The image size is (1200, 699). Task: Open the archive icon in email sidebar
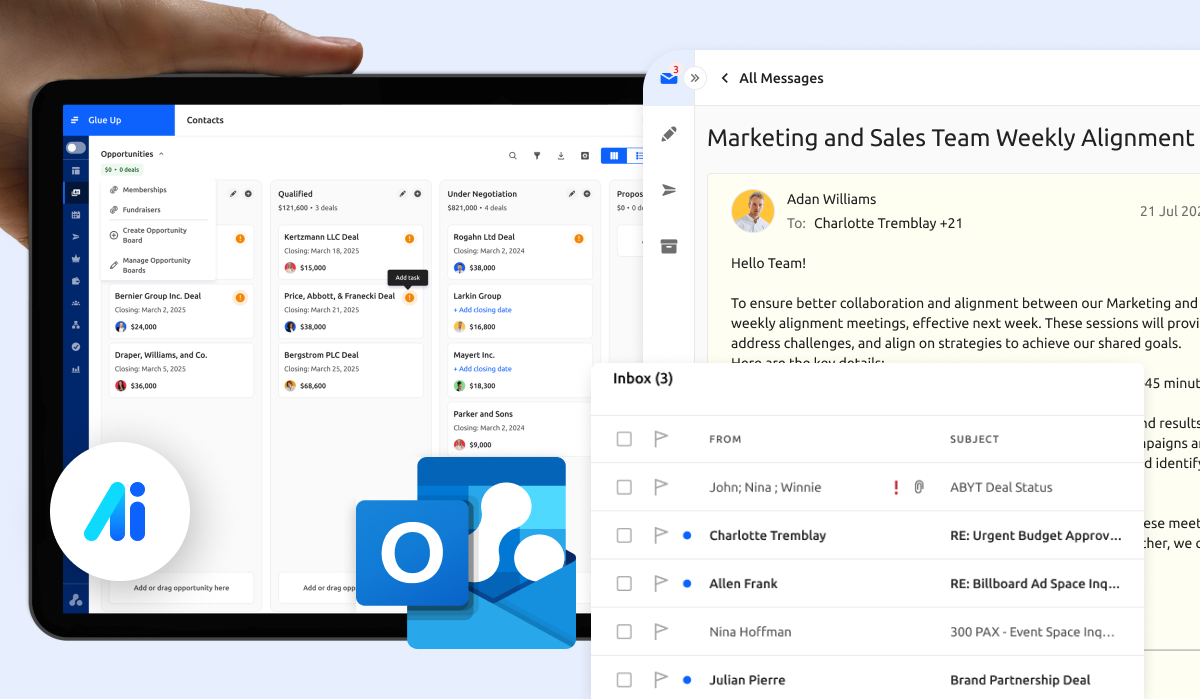point(669,246)
